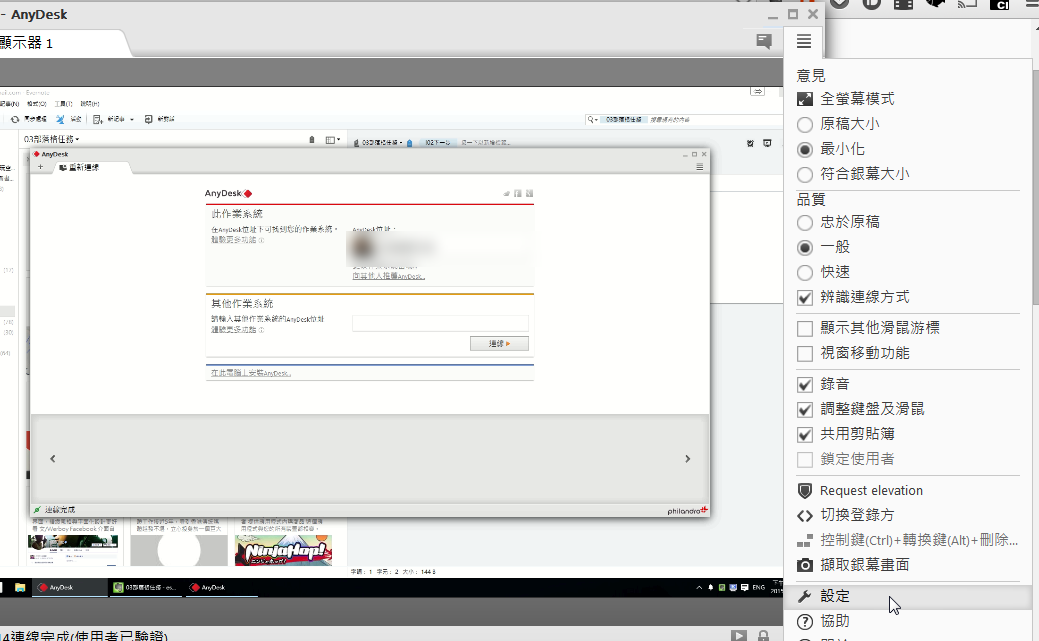Screen dimensions: 1039x641
Task: Click the play icon in status bar
Action: point(739,635)
